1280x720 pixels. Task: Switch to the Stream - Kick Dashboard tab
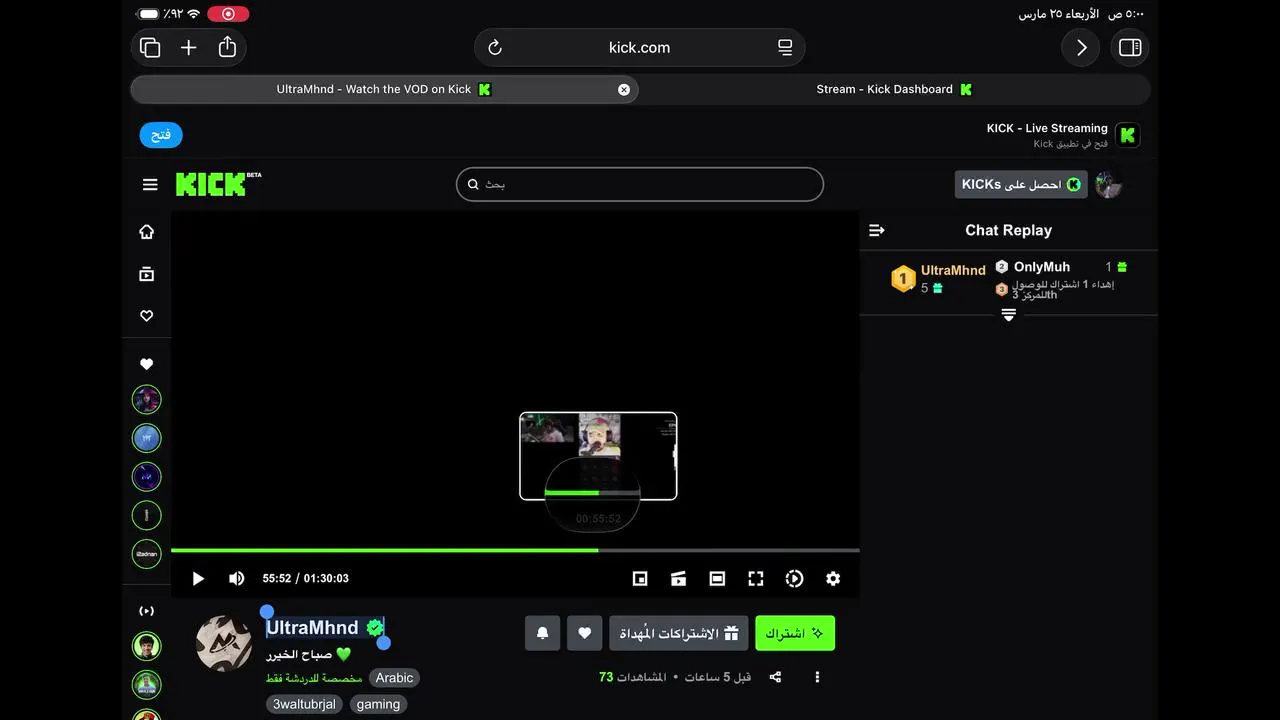894,89
